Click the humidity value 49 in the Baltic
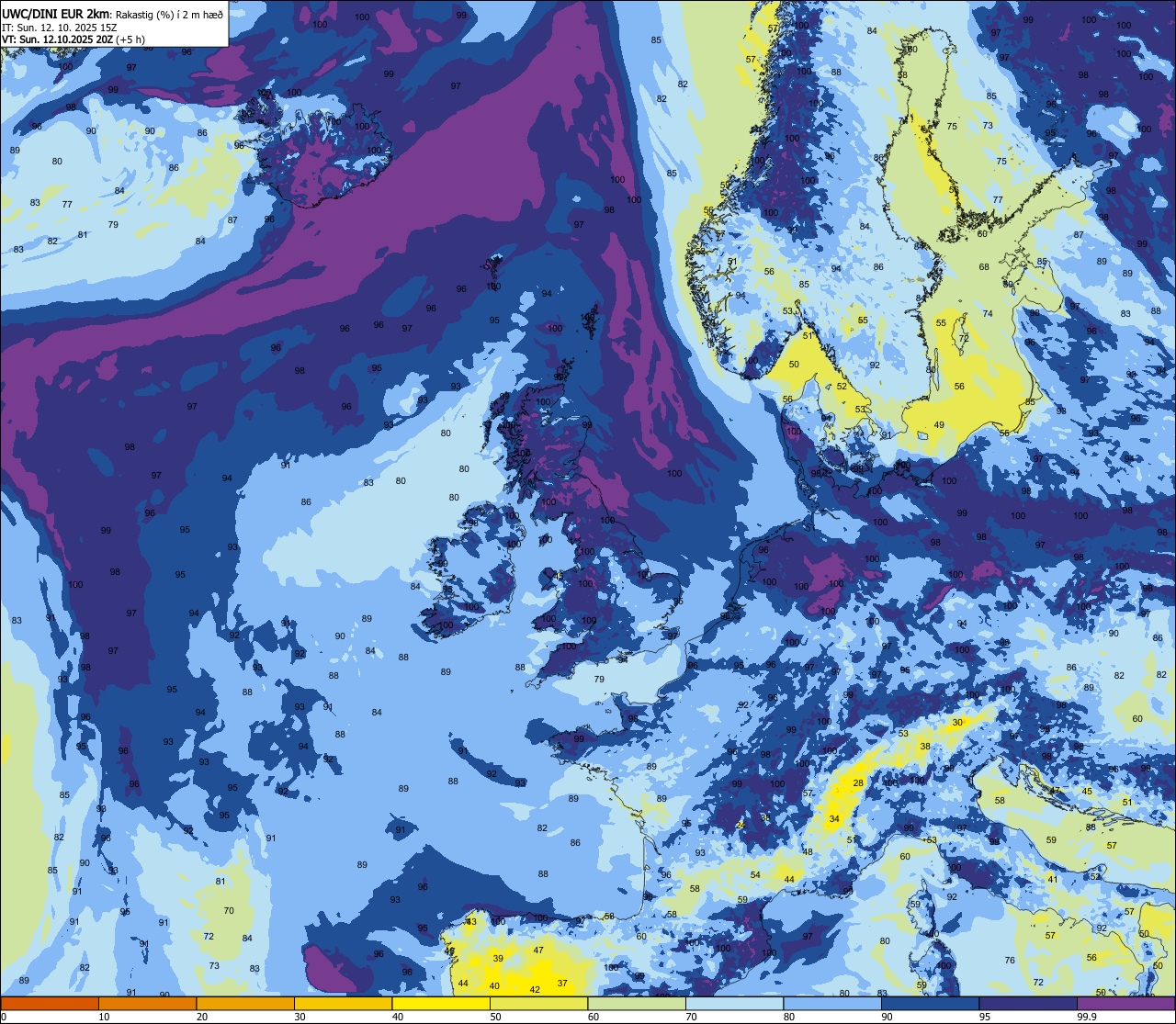Image resolution: width=1176 pixels, height=1024 pixels. point(939,424)
